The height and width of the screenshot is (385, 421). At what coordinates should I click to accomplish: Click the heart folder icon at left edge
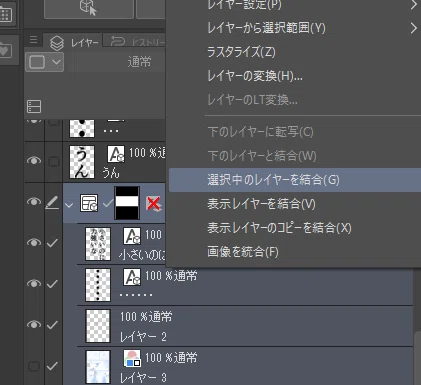[6, 50]
